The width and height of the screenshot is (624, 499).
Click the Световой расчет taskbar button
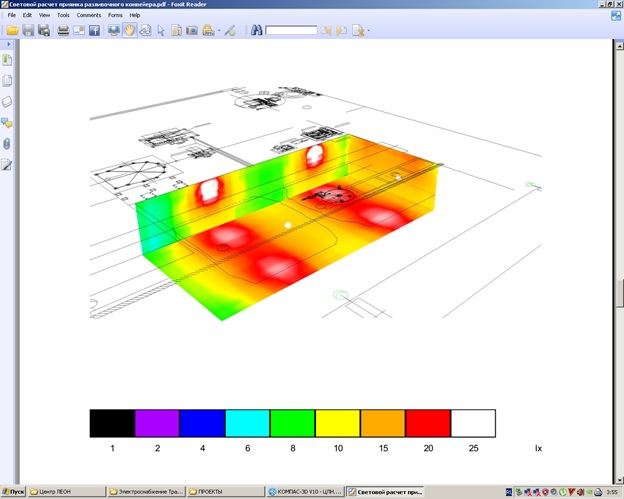[385, 492]
